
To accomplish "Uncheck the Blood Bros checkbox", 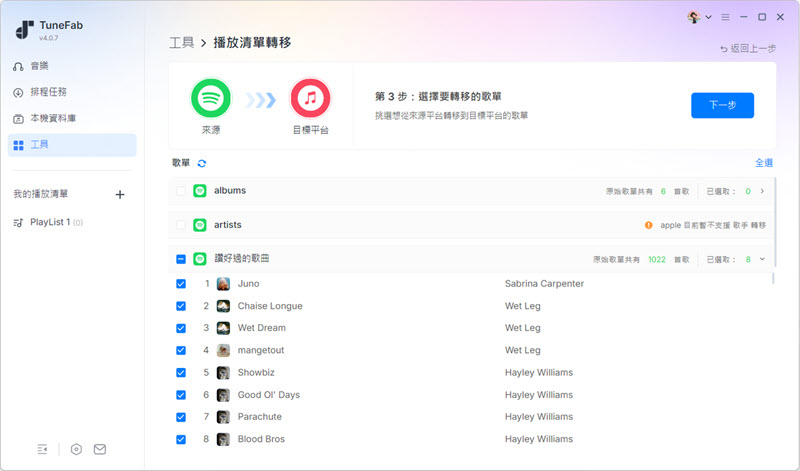I will coord(181,439).
